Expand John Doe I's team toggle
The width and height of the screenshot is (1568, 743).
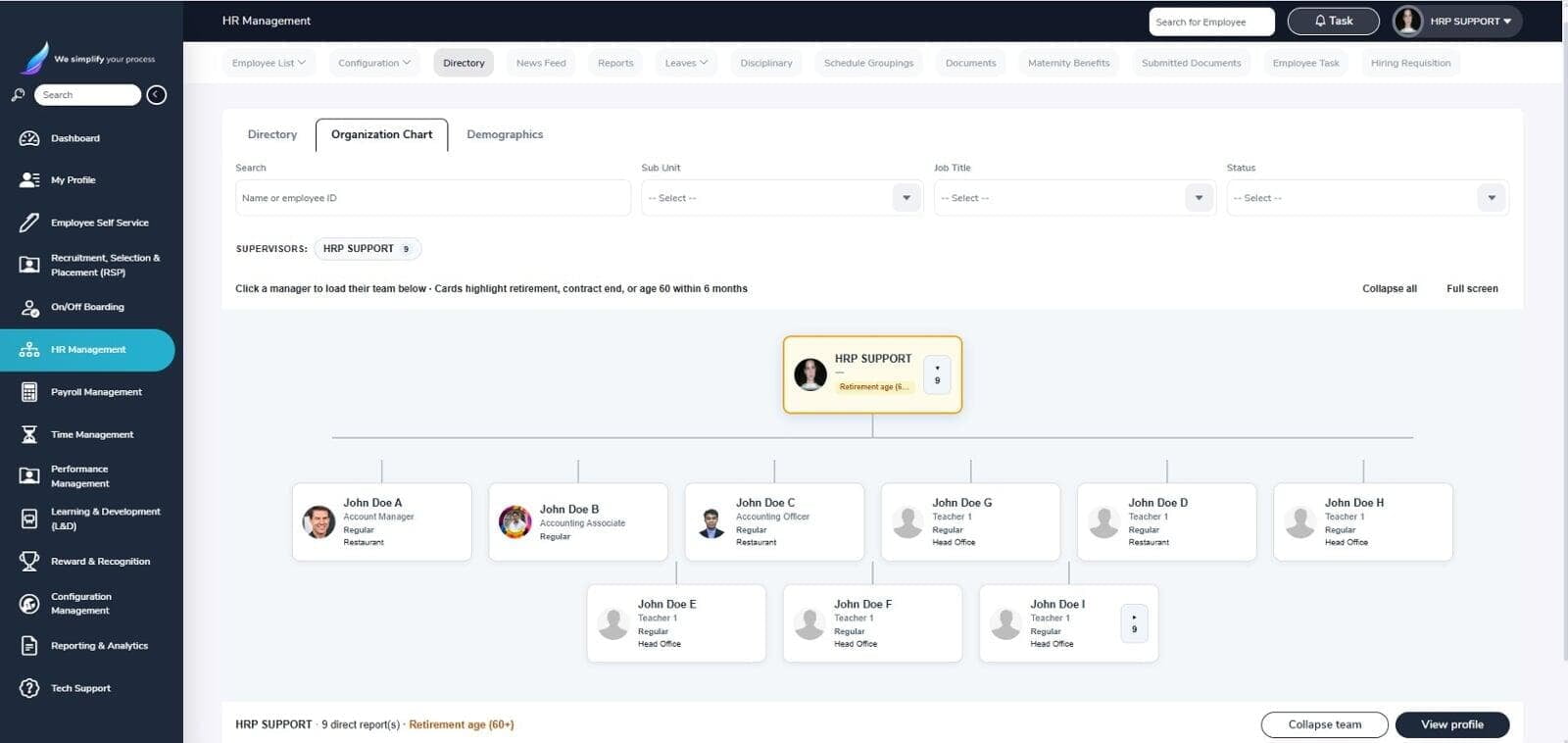(x=1134, y=623)
